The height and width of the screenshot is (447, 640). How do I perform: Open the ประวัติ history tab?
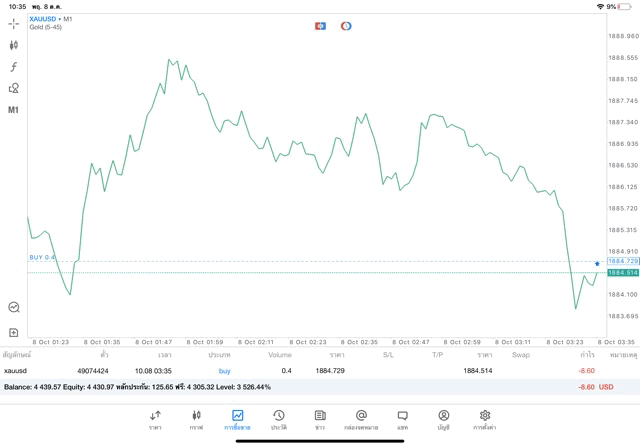click(278, 420)
